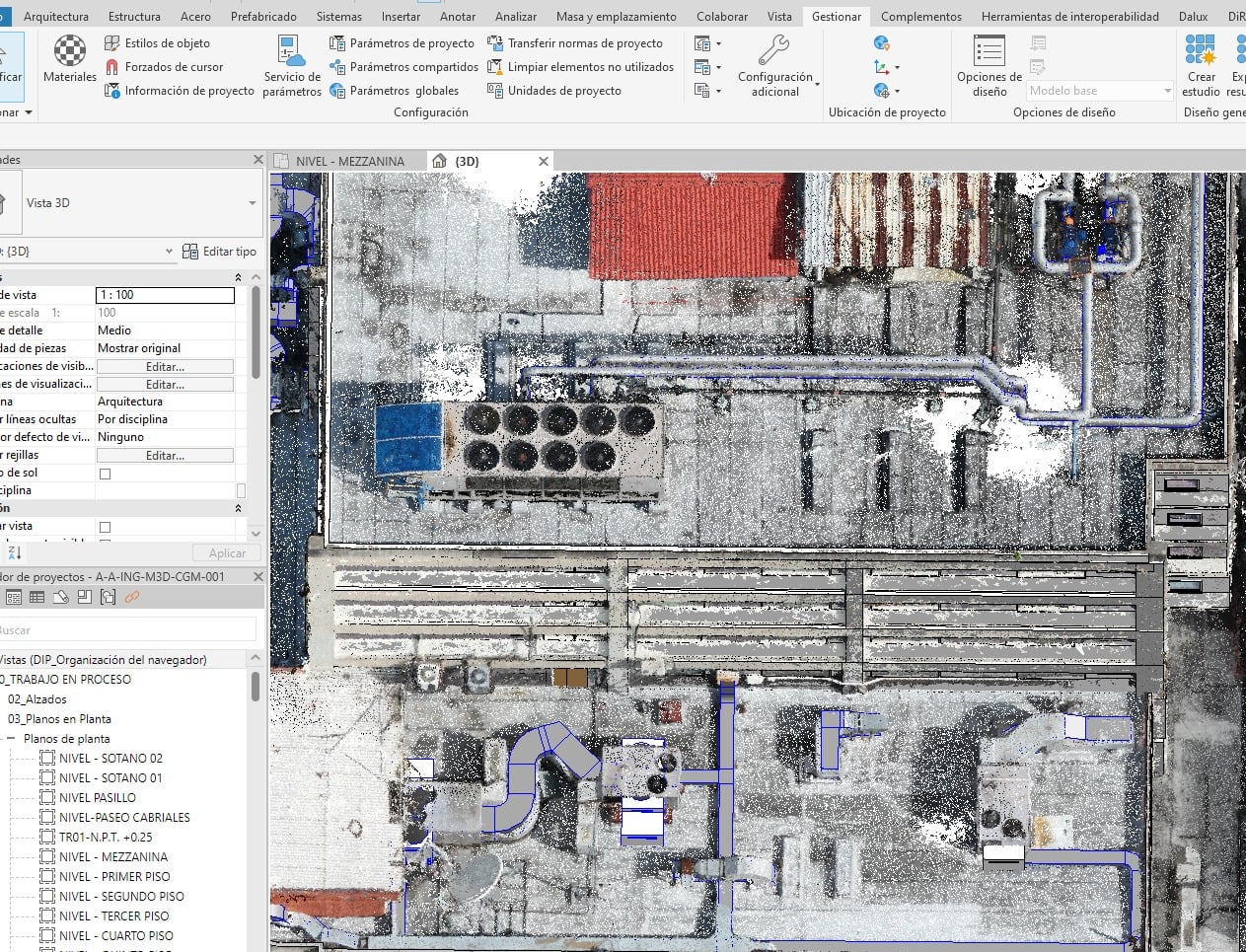Viewport: 1246px width, 952px height.
Task: Toggle the sun path checkbox
Action: (106, 474)
